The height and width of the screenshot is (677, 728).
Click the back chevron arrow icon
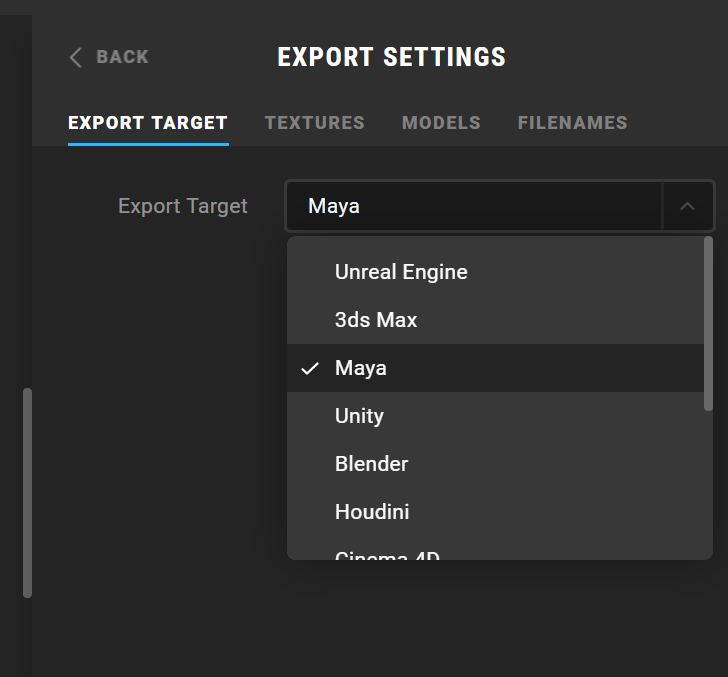76,57
